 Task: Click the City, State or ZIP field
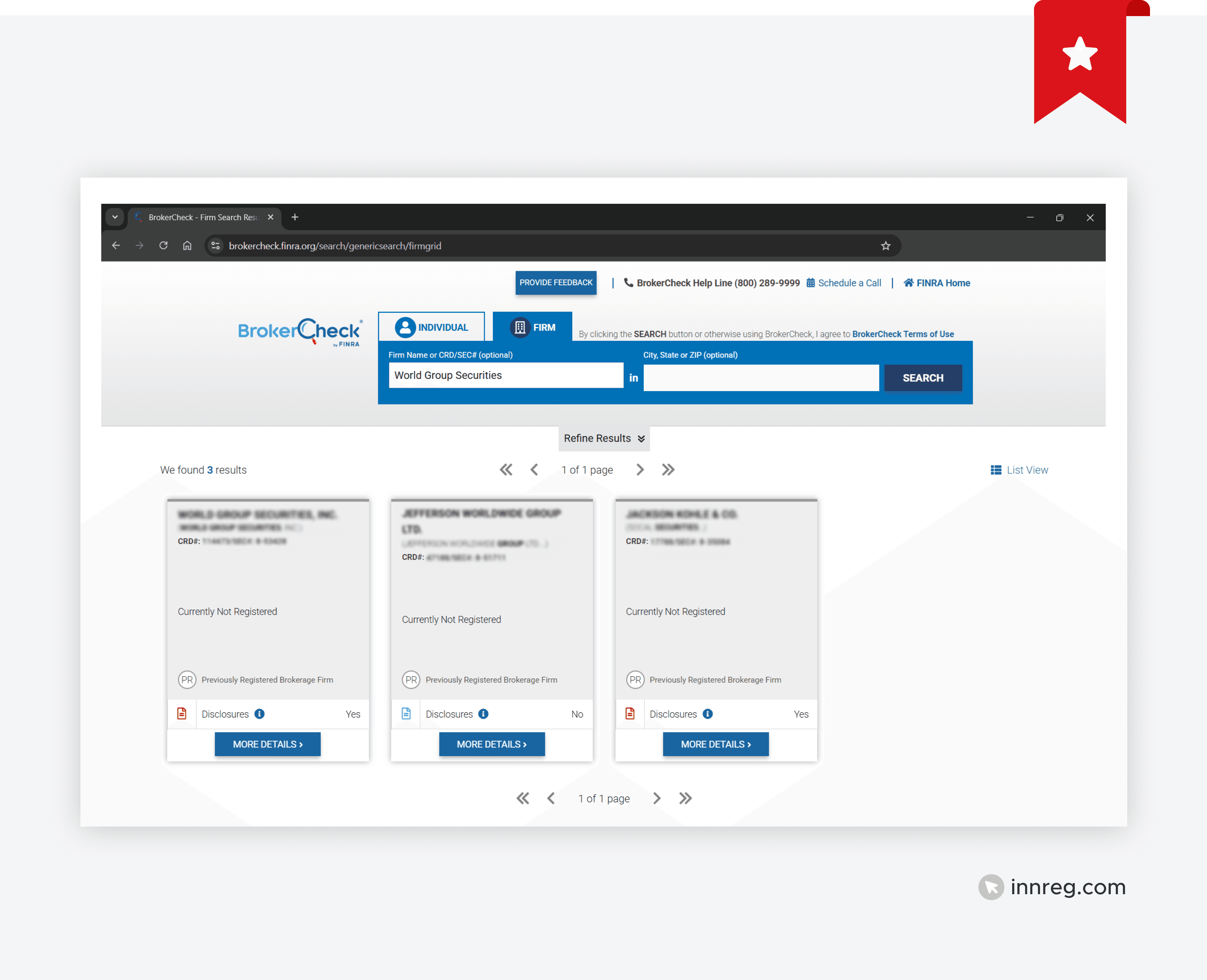761,378
